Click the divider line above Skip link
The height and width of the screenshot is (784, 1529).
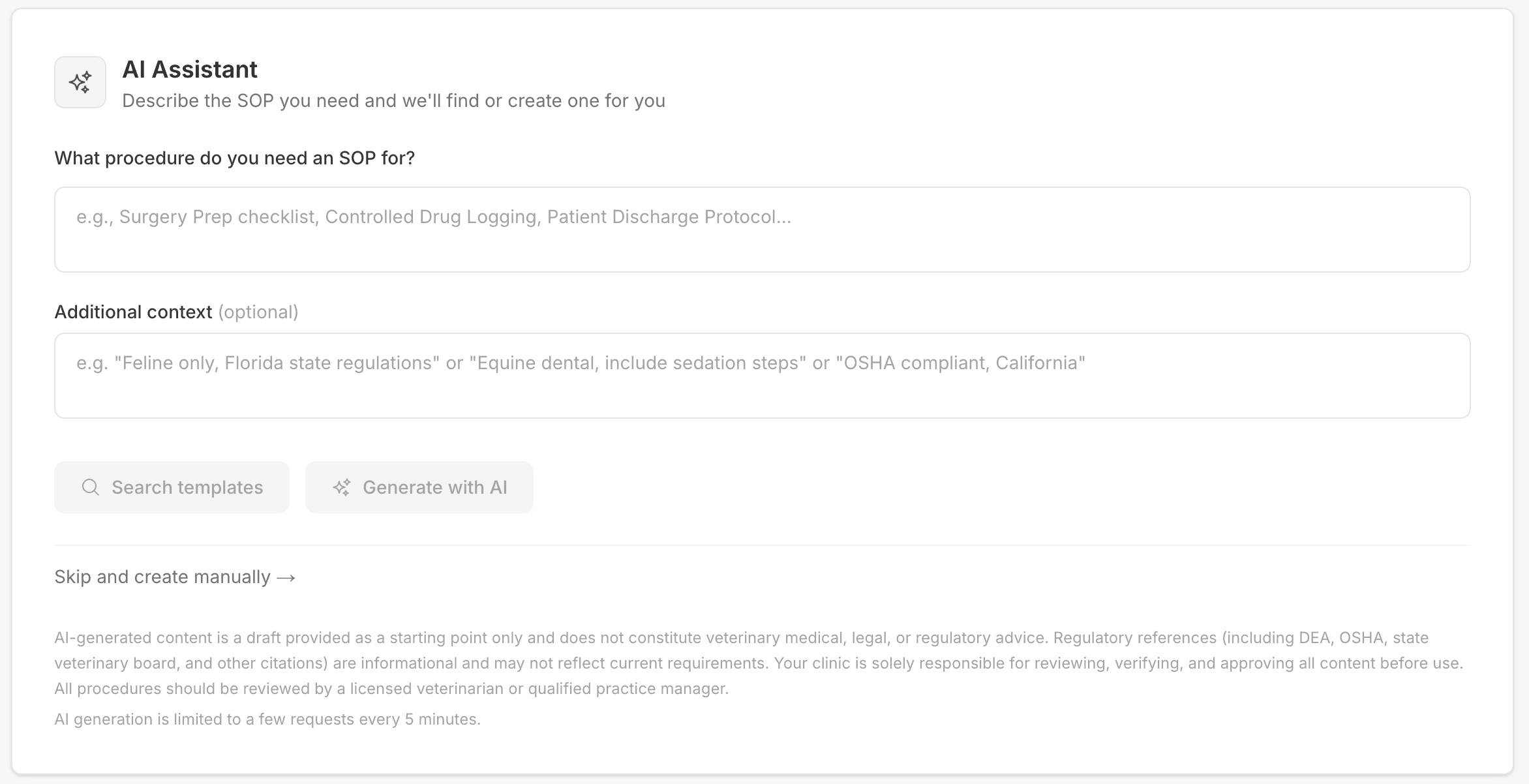[x=762, y=545]
